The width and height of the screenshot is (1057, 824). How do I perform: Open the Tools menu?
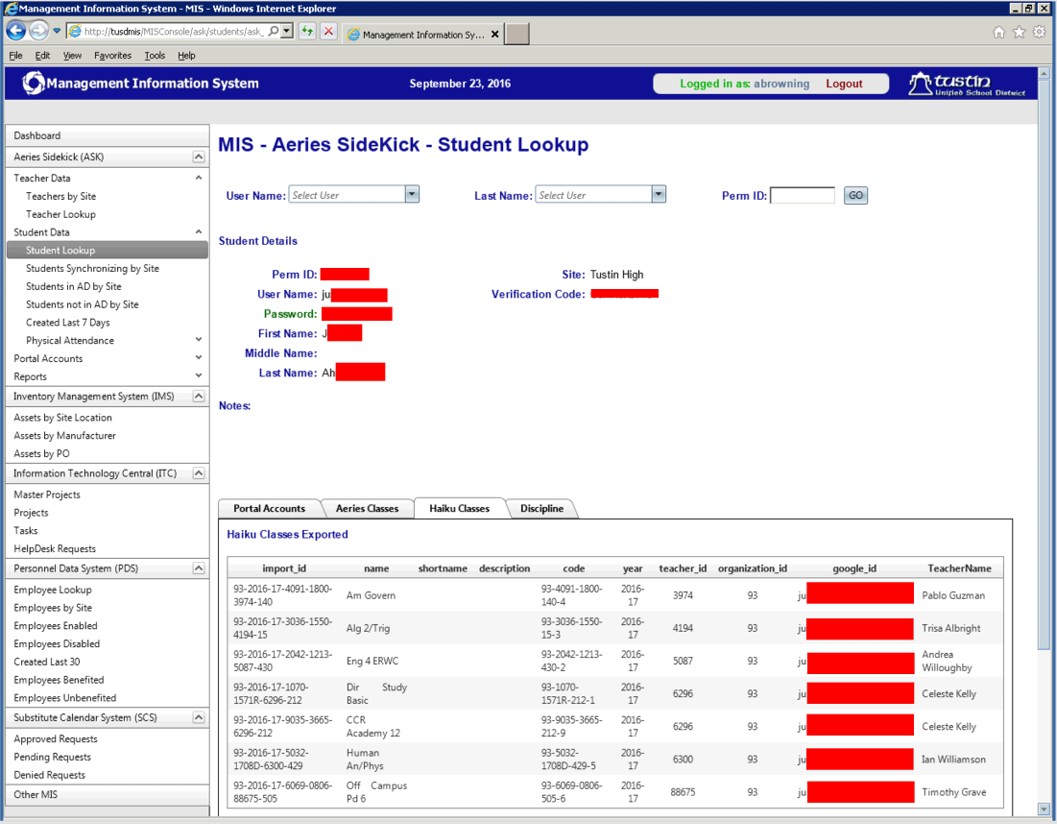point(154,55)
